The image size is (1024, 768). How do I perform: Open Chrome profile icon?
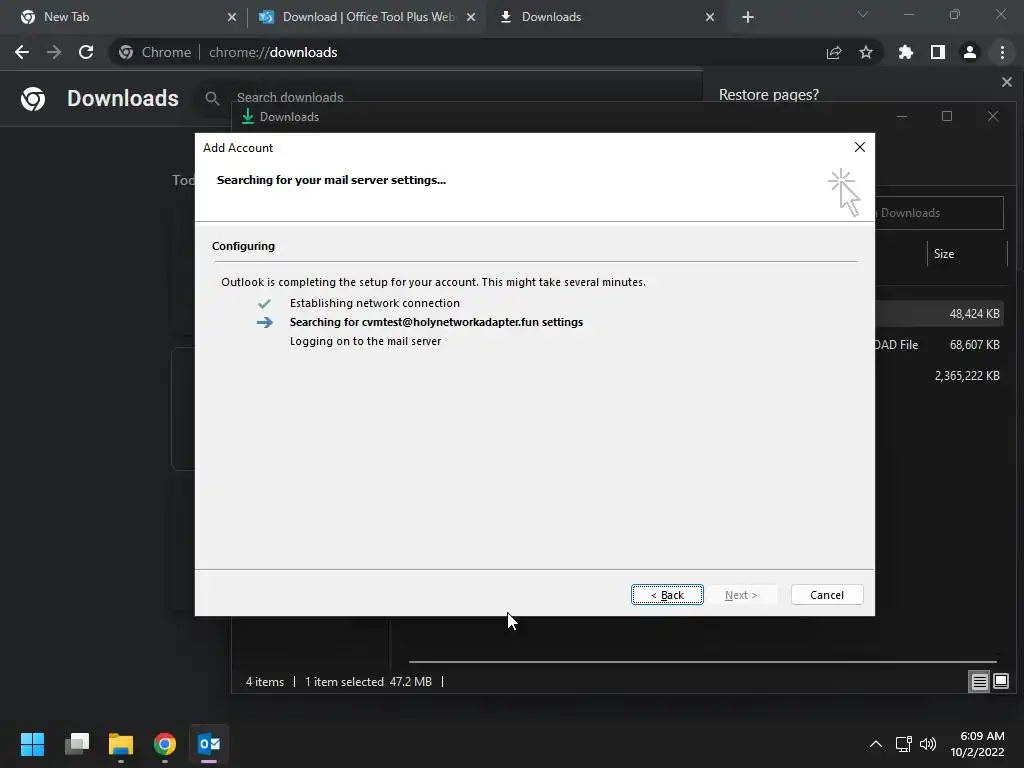970,52
